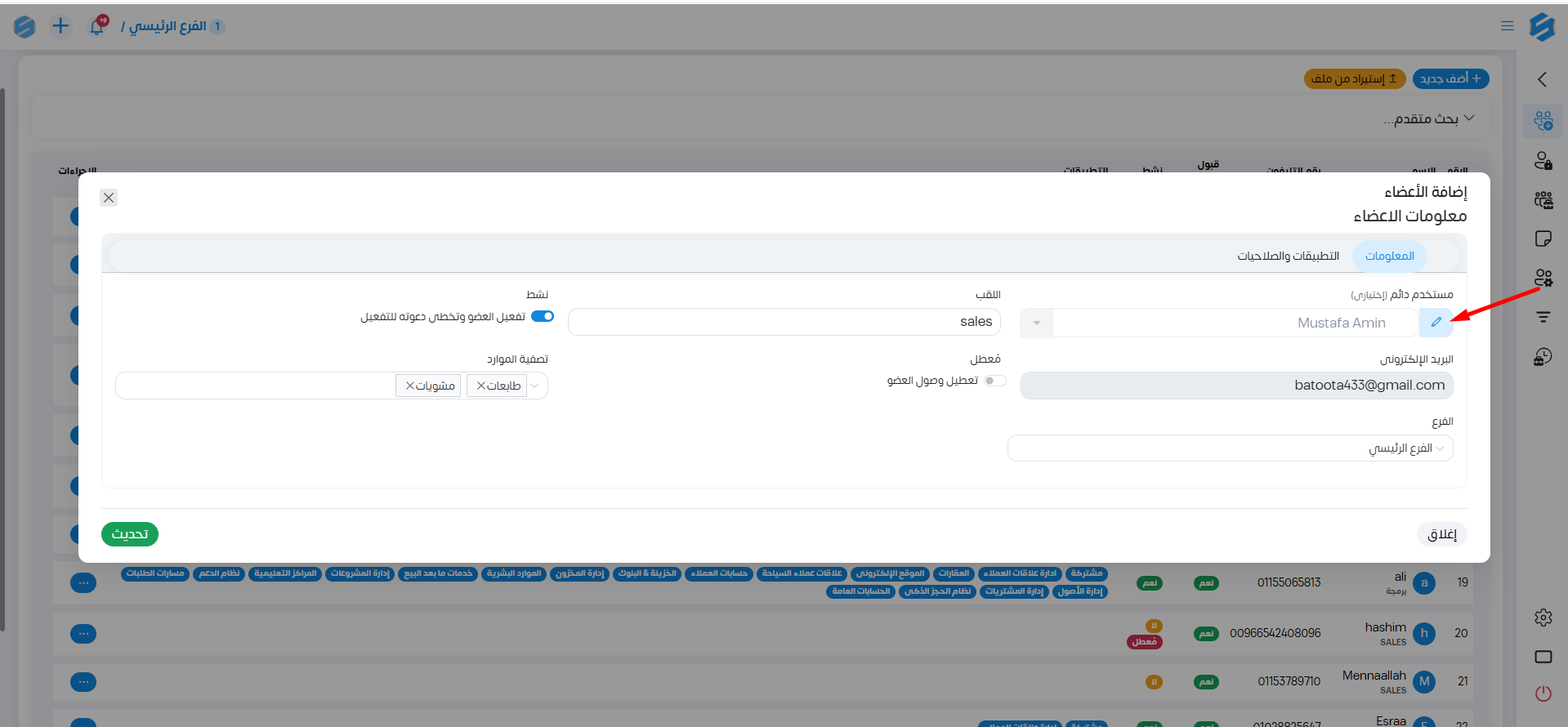Screen dimensions: 1568x727
Task: Click the green تحديث update button
Action: click(x=130, y=534)
